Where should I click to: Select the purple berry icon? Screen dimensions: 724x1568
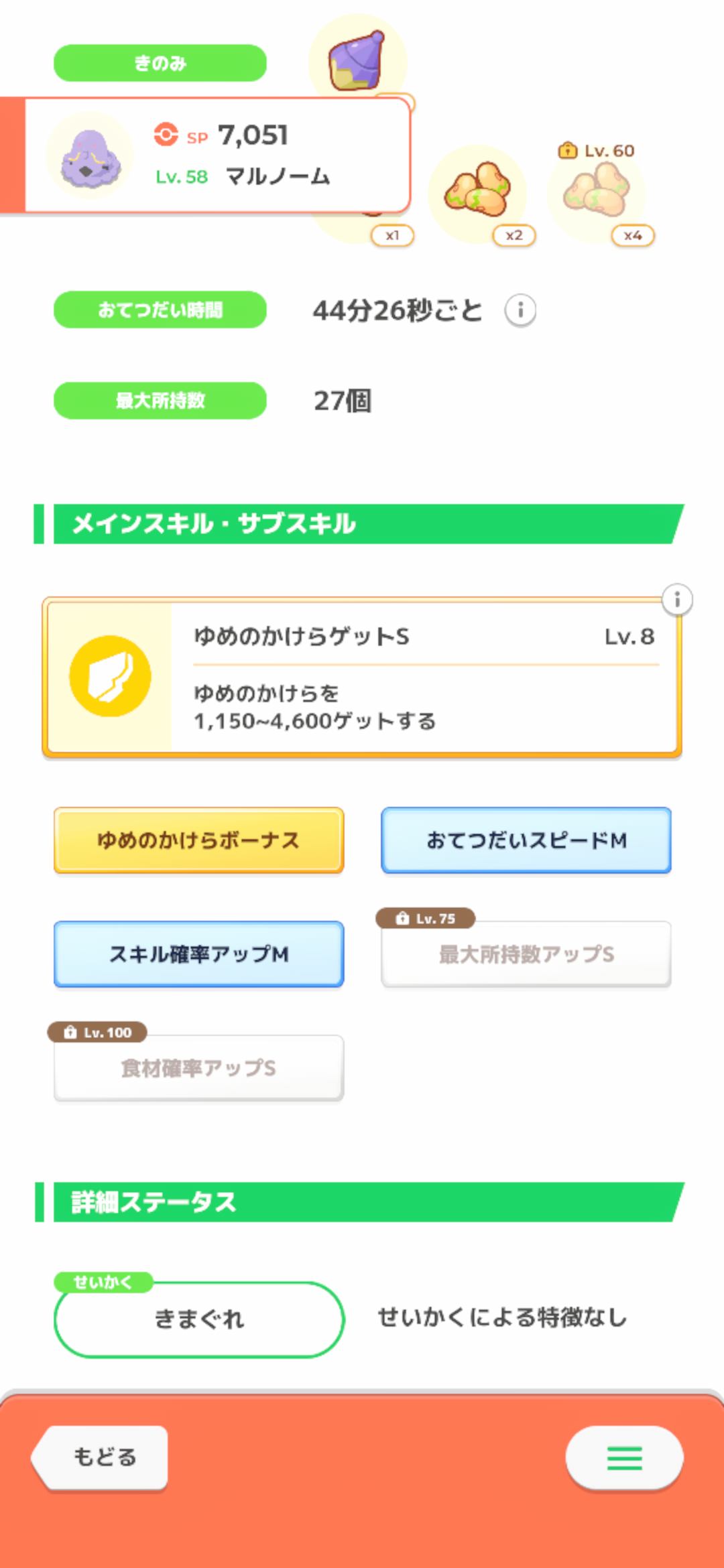coord(357,60)
